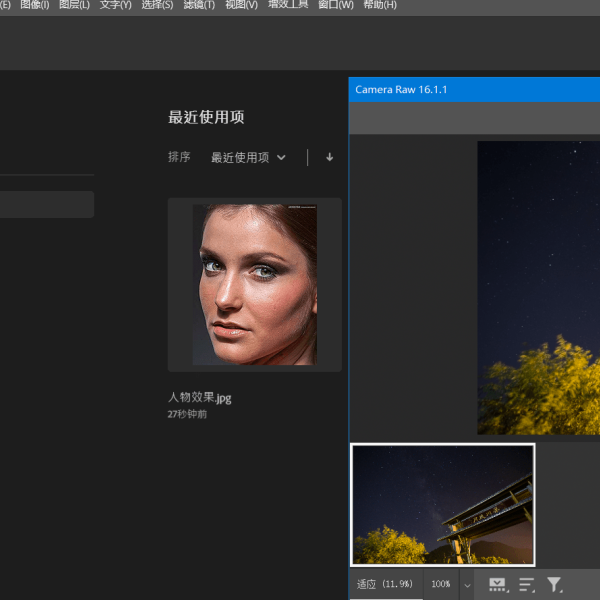
Task: Open the 图像(I) menu
Action: 34,5
